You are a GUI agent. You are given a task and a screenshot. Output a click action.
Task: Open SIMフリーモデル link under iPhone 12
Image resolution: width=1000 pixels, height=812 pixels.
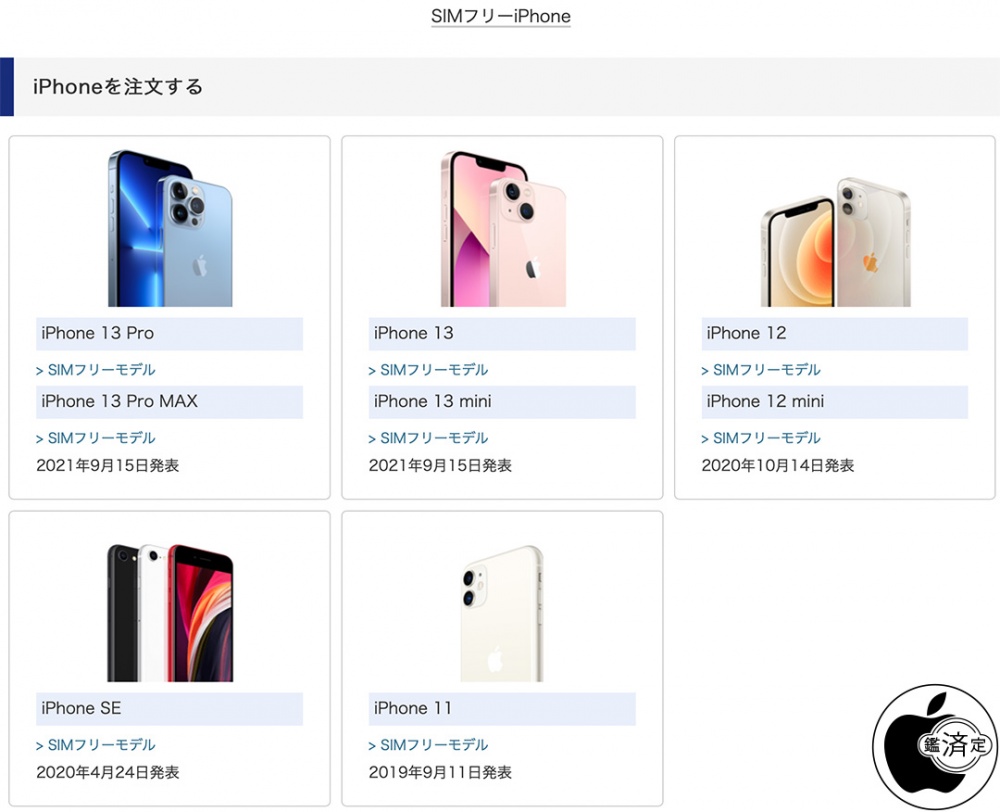coord(761,369)
